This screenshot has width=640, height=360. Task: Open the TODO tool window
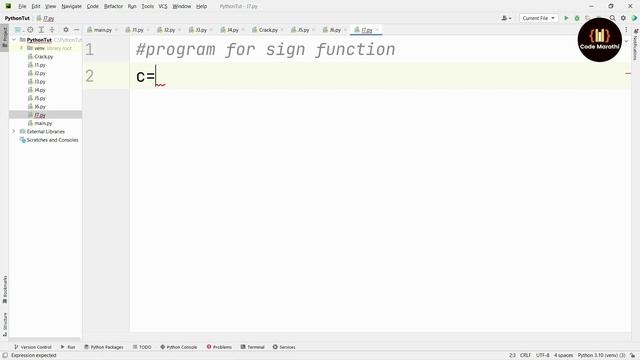(x=142, y=347)
